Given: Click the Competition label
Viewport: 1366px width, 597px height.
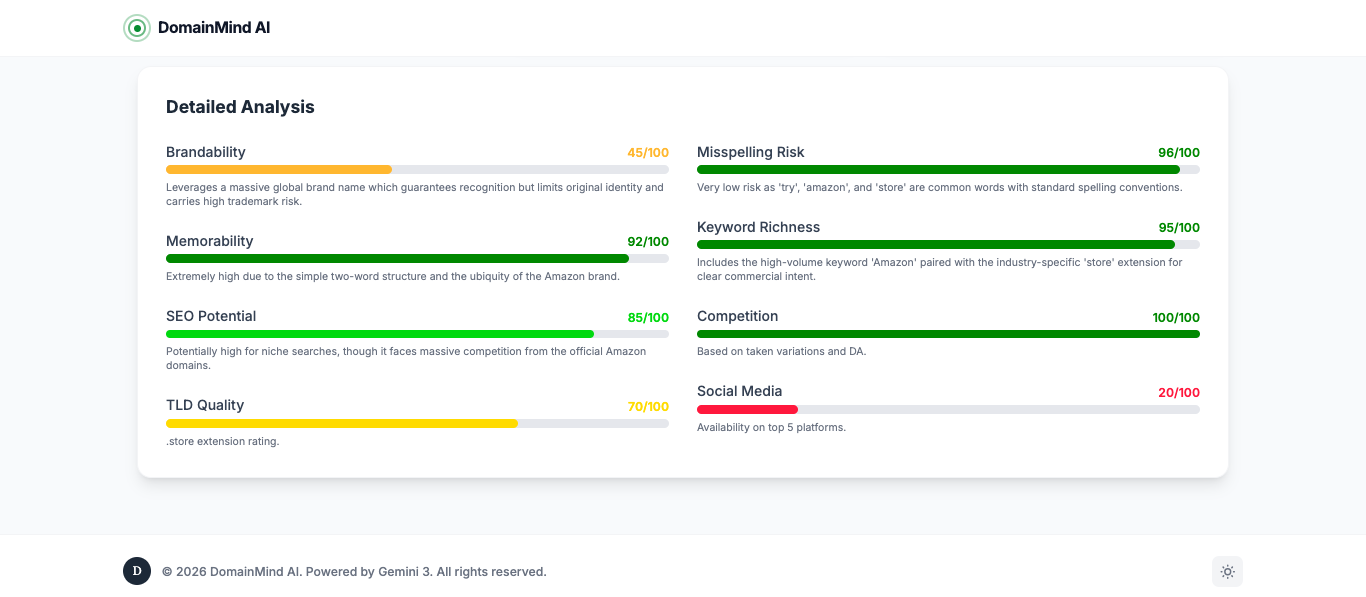Looking at the screenshot, I should coord(738,316).
